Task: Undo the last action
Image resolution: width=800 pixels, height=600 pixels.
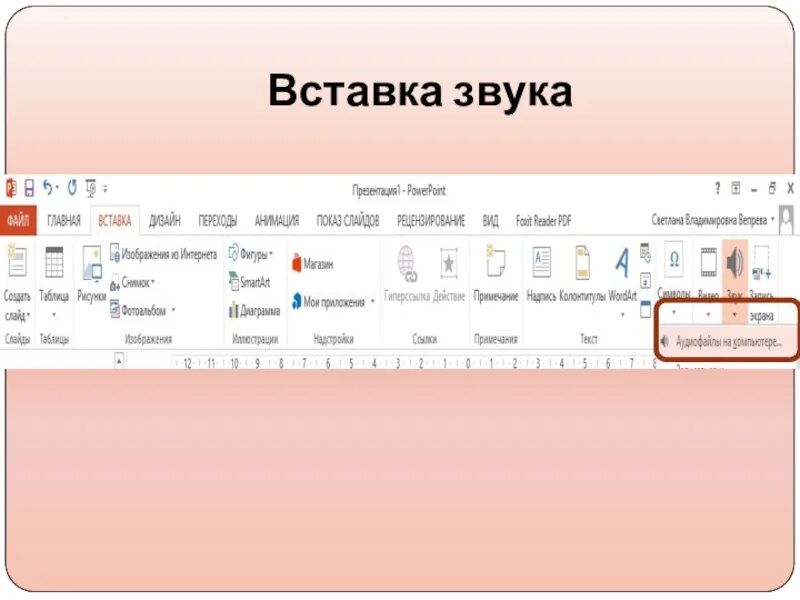Action: pyautogui.click(x=47, y=188)
